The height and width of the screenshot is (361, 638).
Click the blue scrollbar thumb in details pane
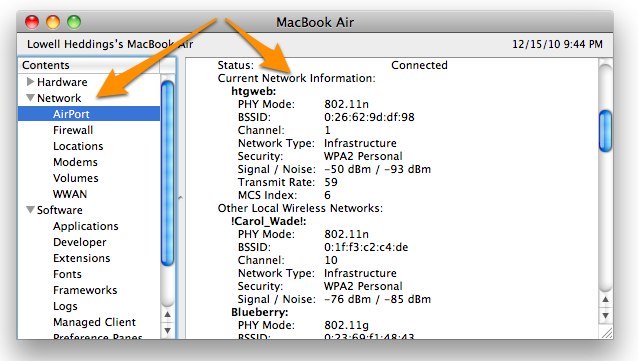[x=605, y=131]
